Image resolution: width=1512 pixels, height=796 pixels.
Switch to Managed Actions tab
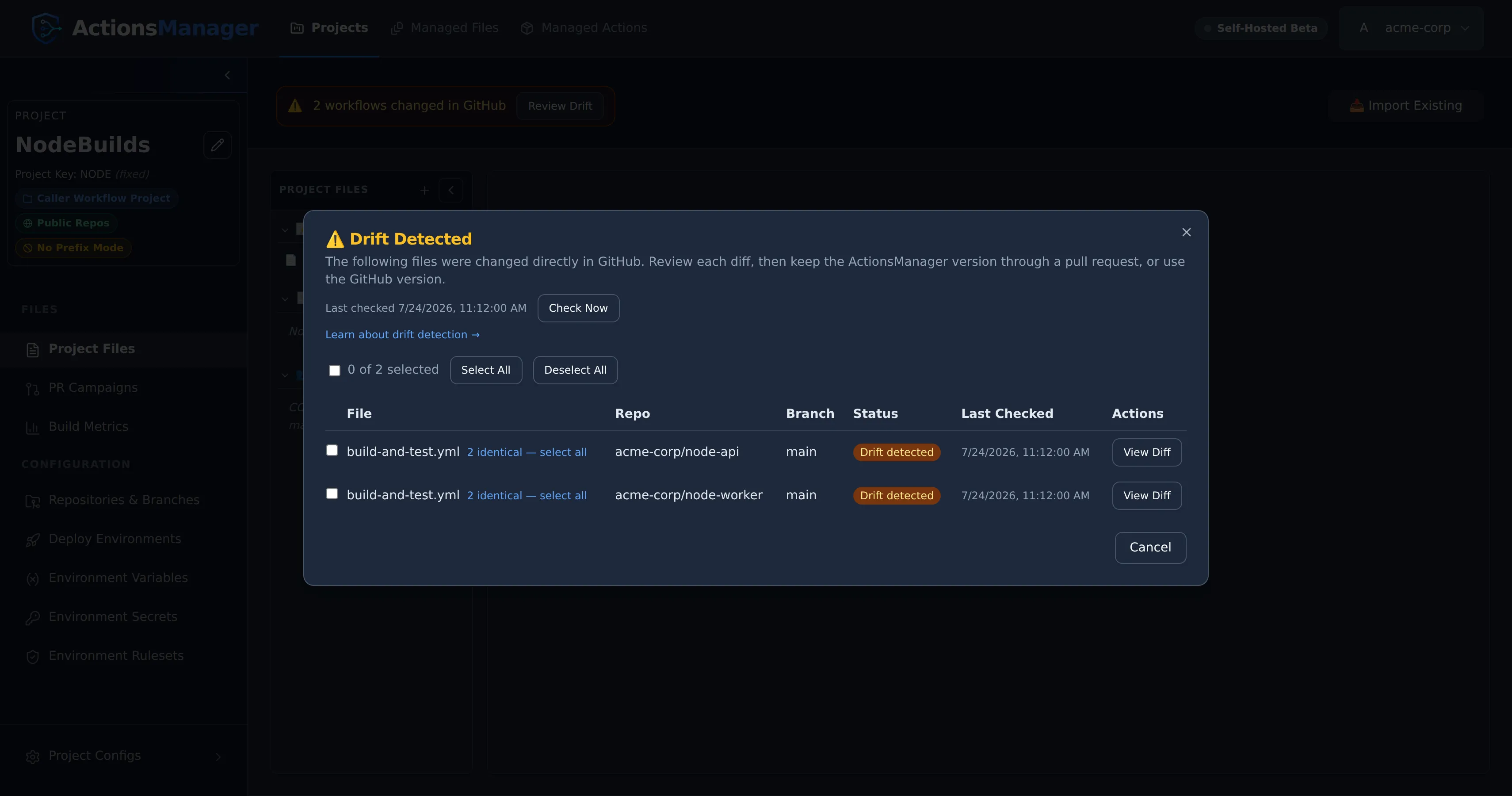coord(584,27)
